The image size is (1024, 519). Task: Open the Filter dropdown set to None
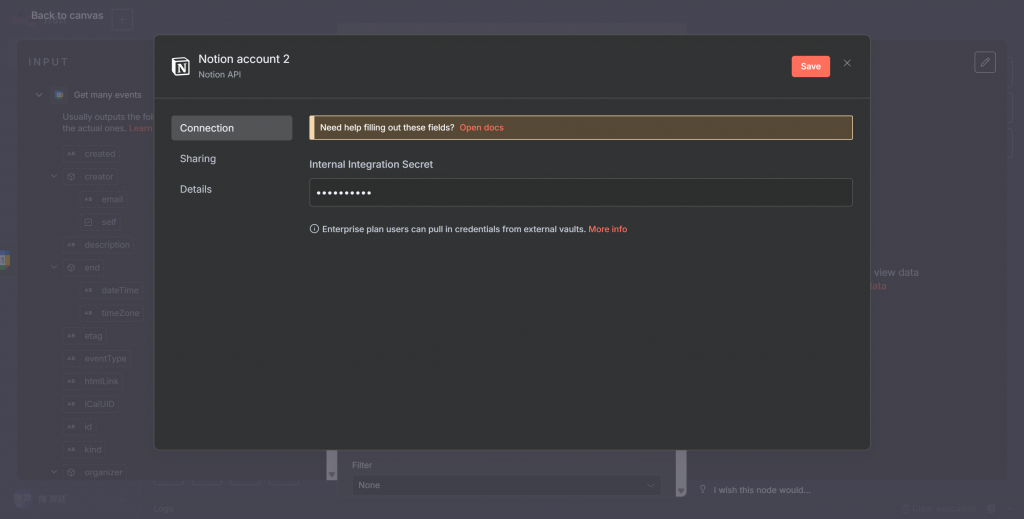click(x=506, y=485)
